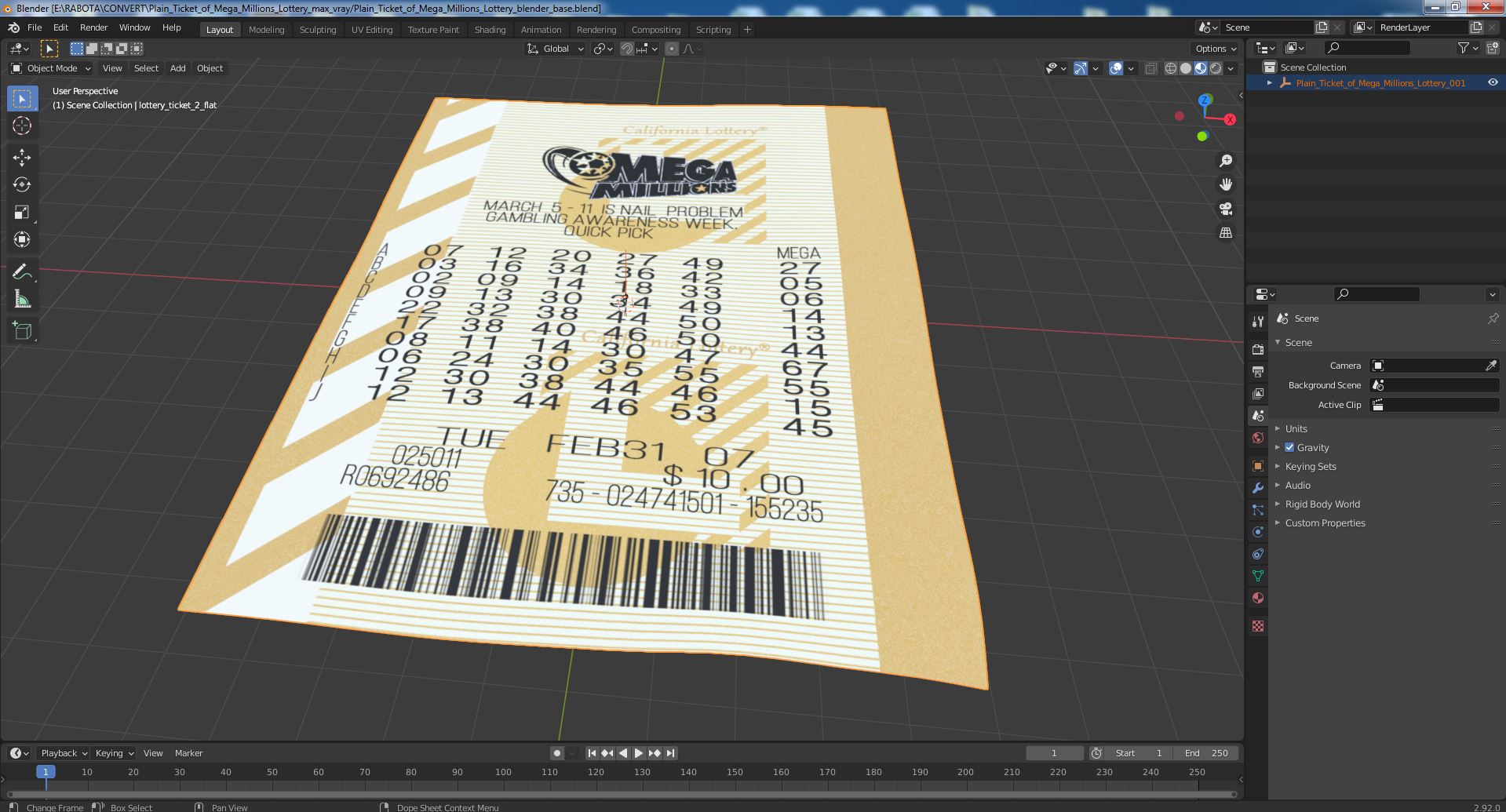Viewport: 1506px width, 812px height.
Task: Expand the Custom Properties panel
Action: click(x=1325, y=523)
